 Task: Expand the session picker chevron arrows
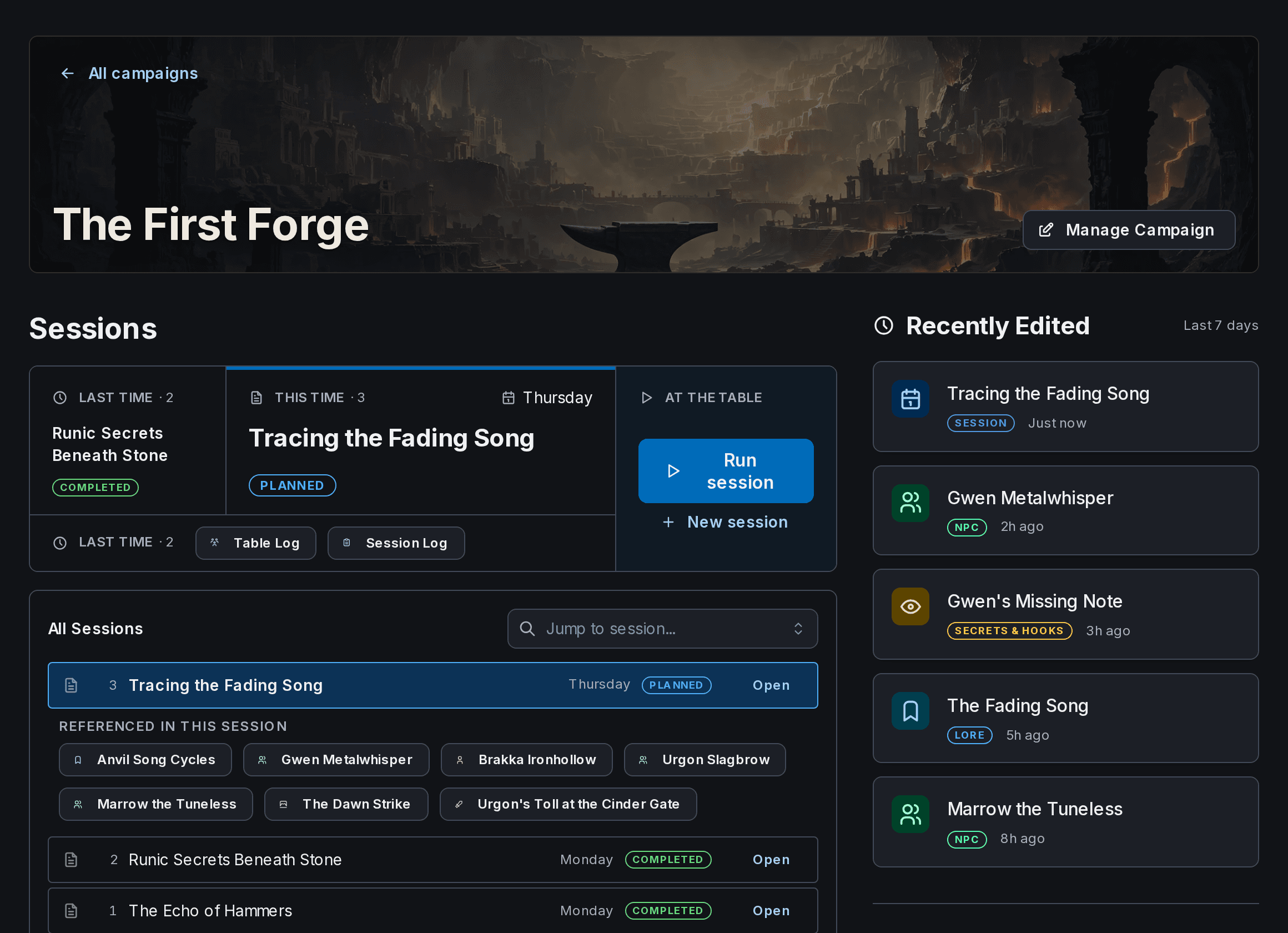(x=798, y=629)
